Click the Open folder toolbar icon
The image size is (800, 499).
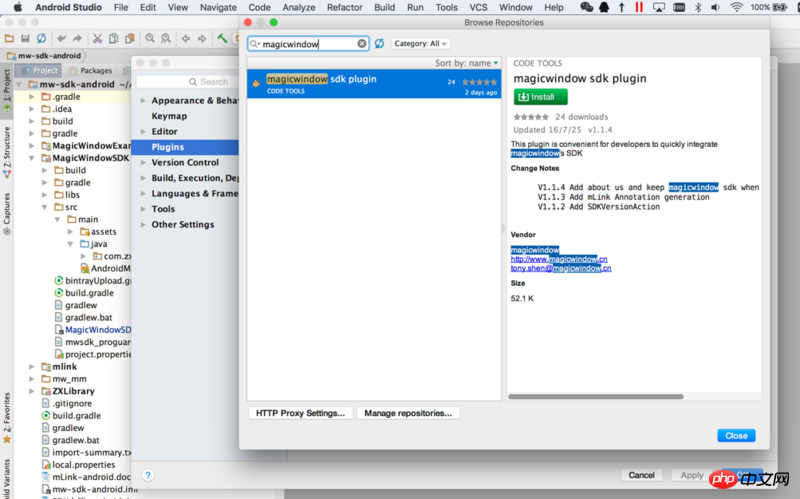[9, 38]
